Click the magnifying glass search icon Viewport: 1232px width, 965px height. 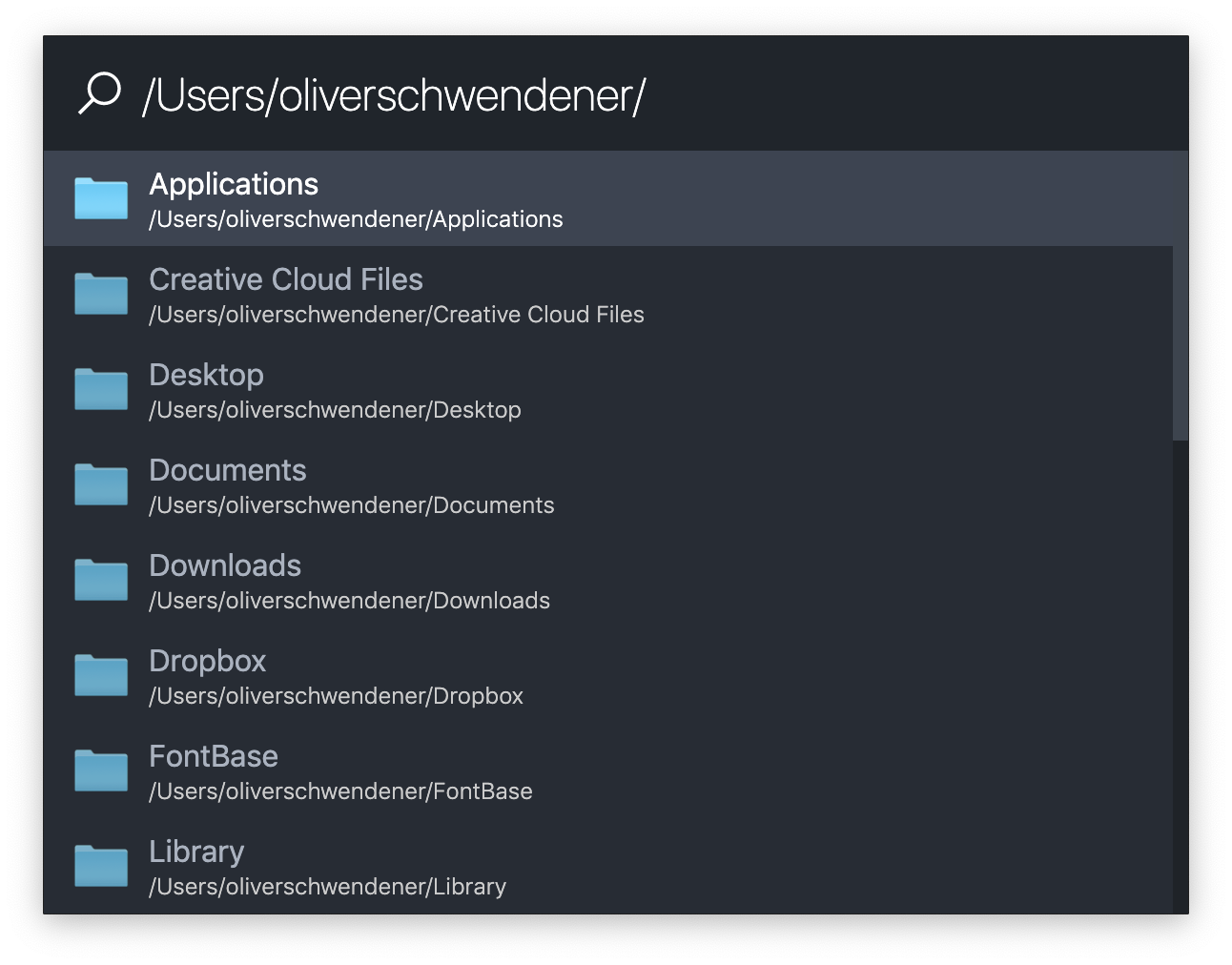(x=99, y=93)
